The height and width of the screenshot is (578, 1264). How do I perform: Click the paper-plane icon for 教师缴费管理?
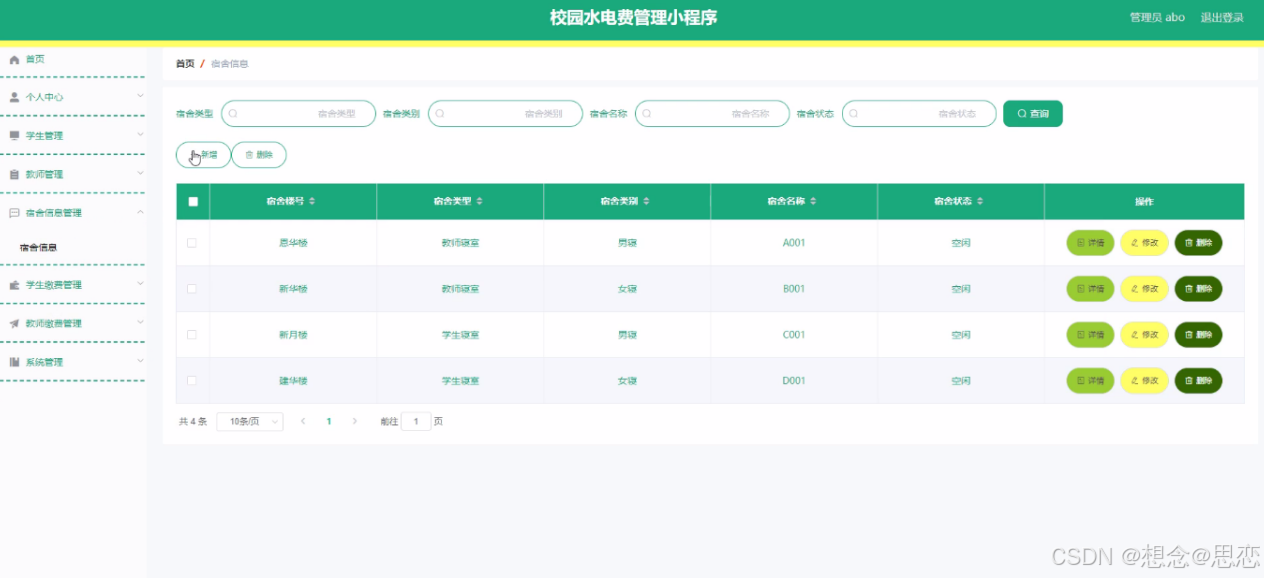pyautogui.click(x=14, y=323)
